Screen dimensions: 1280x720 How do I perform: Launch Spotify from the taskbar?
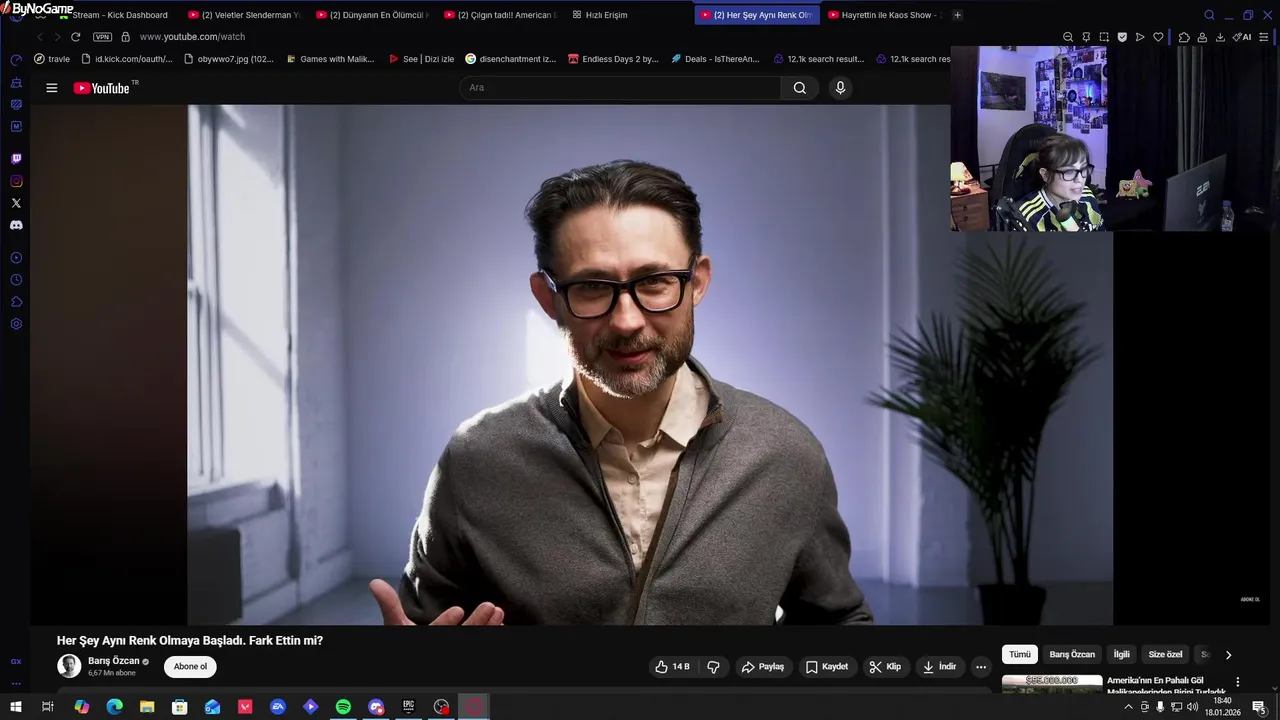pos(343,707)
